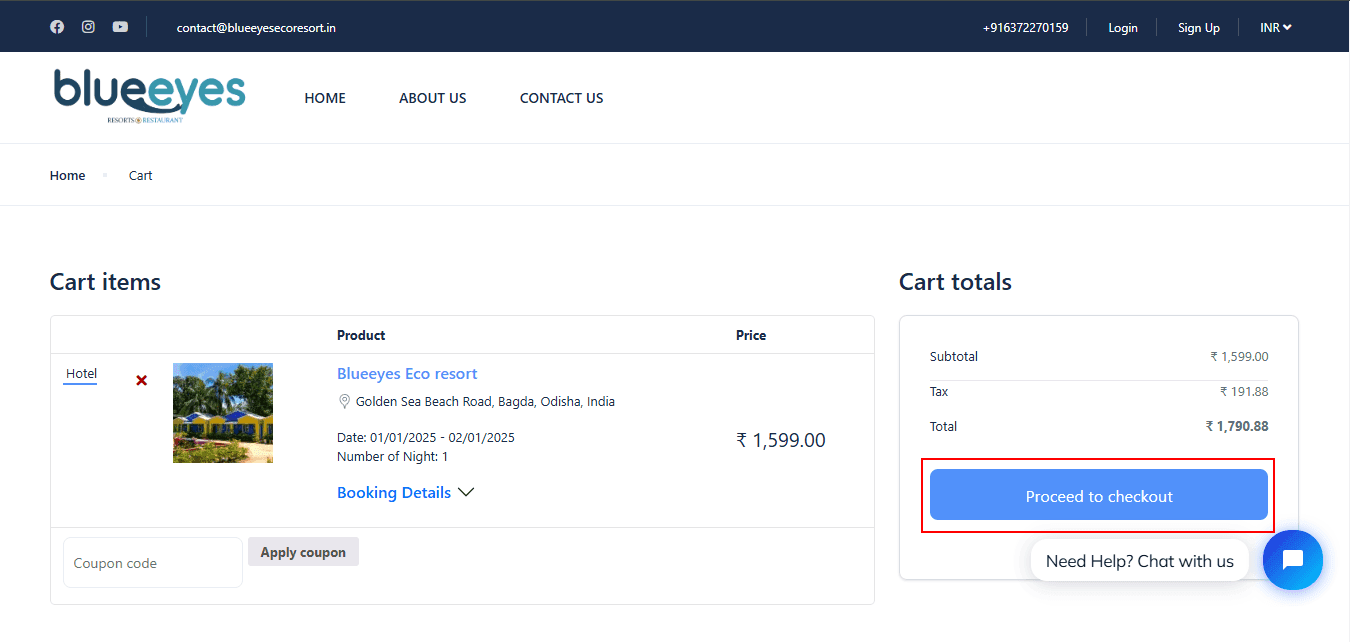Screen dimensions: 1350x642
Task: Click the Blueeyes logo
Action: coord(149,96)
